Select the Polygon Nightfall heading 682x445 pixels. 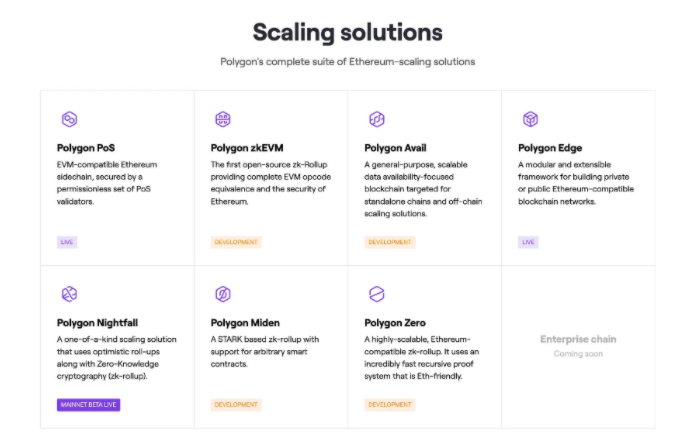click(97, 323)
